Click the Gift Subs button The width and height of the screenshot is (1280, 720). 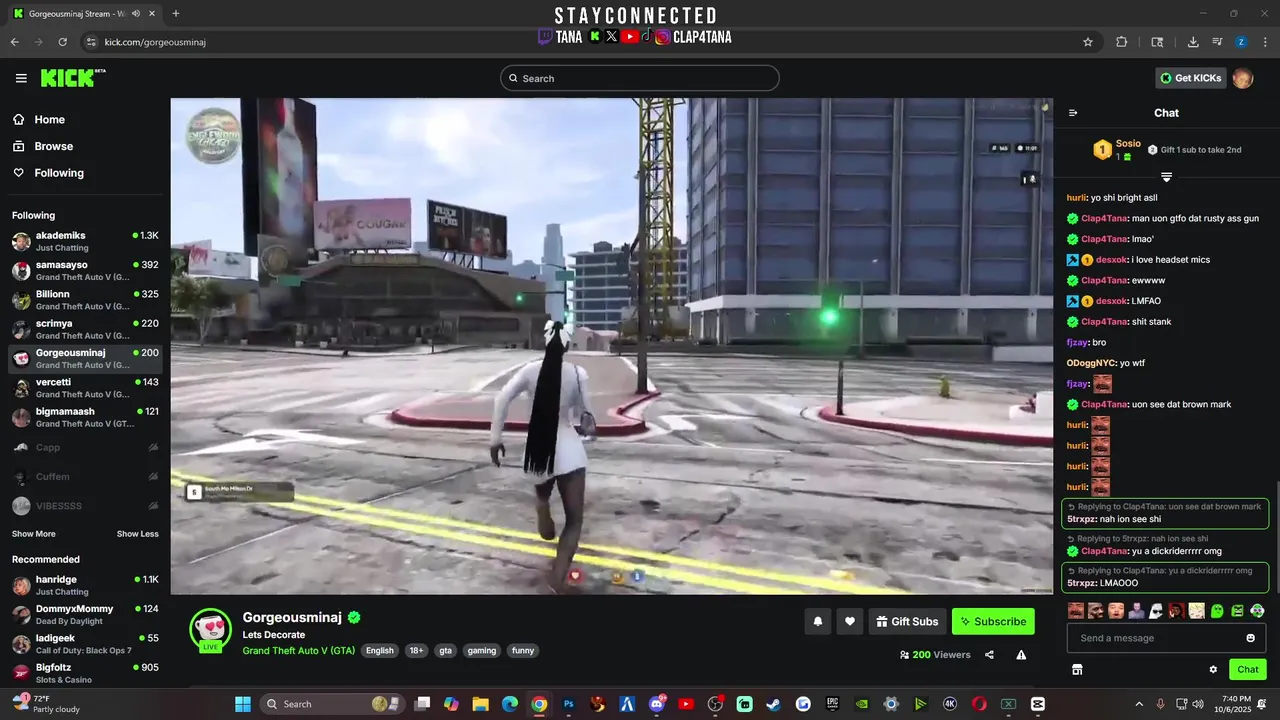908,621
